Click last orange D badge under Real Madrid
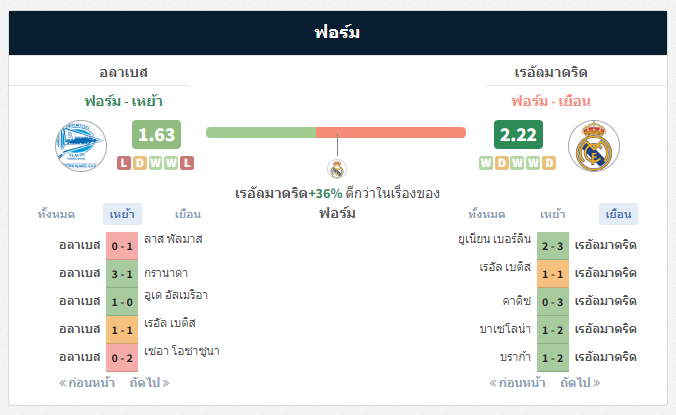This screenshot has height=415, width=676. 549,163
